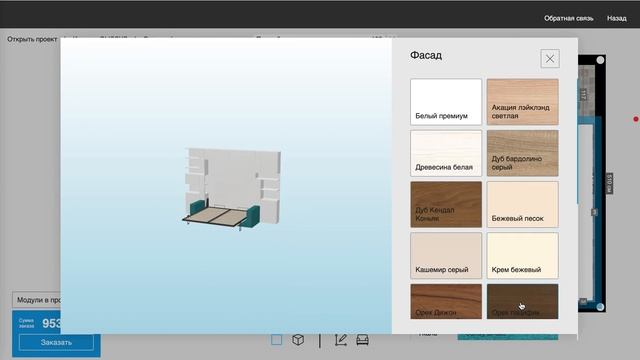Choose the Крем бежевый swatch
Viewport: 640px width, 360px height.
(x=522, y=256)
